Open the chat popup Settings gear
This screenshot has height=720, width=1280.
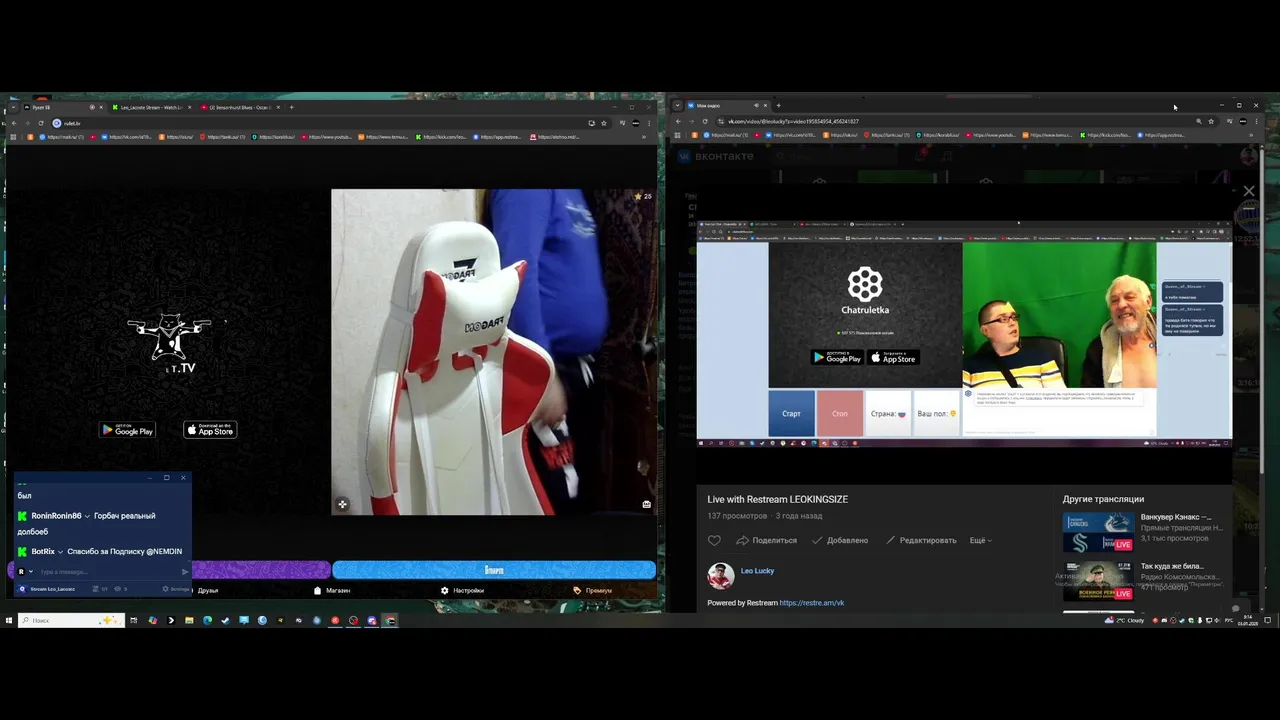(175, 589)
